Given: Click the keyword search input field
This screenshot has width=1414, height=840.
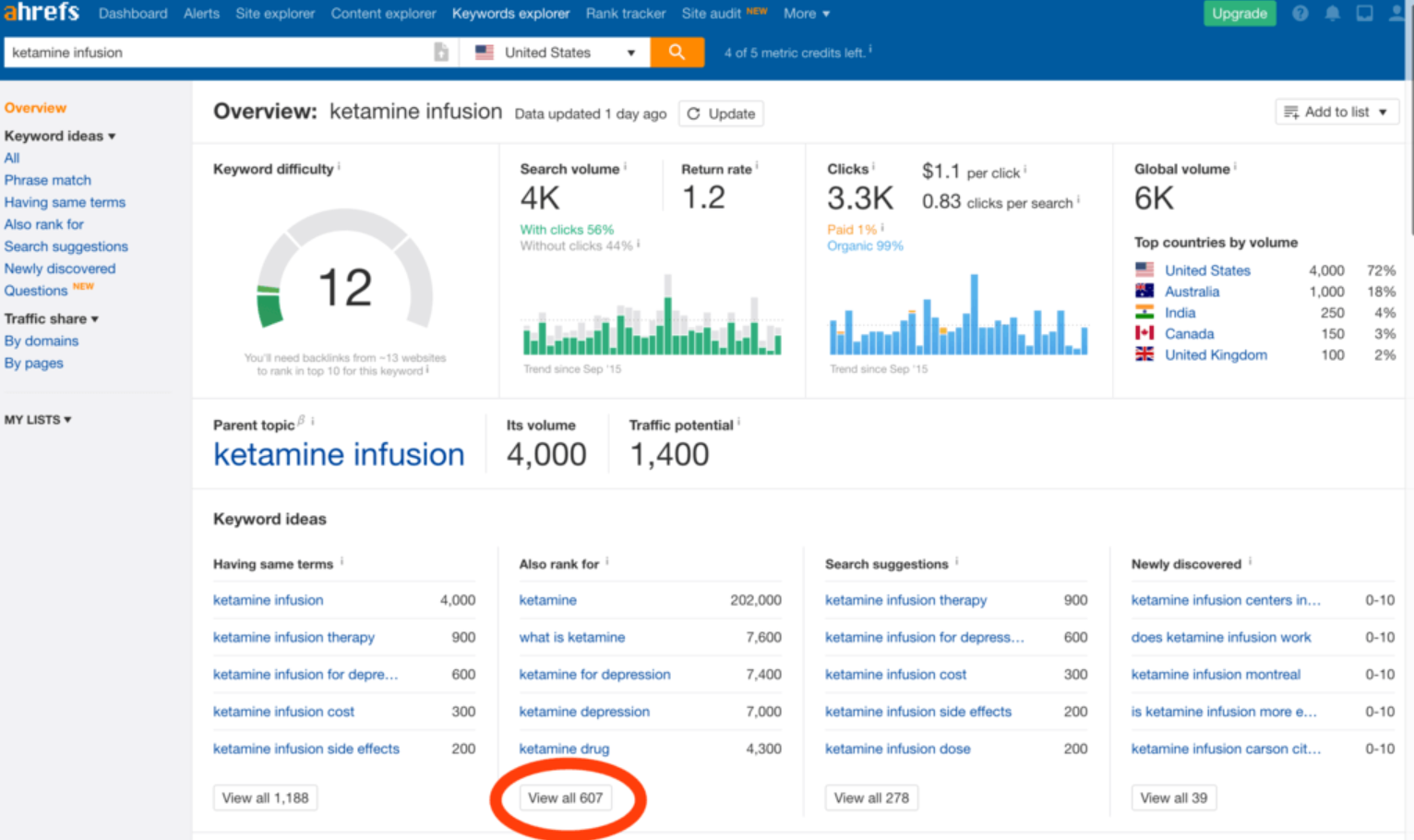Looking at the screenshot, I should (x=217, y=53).
